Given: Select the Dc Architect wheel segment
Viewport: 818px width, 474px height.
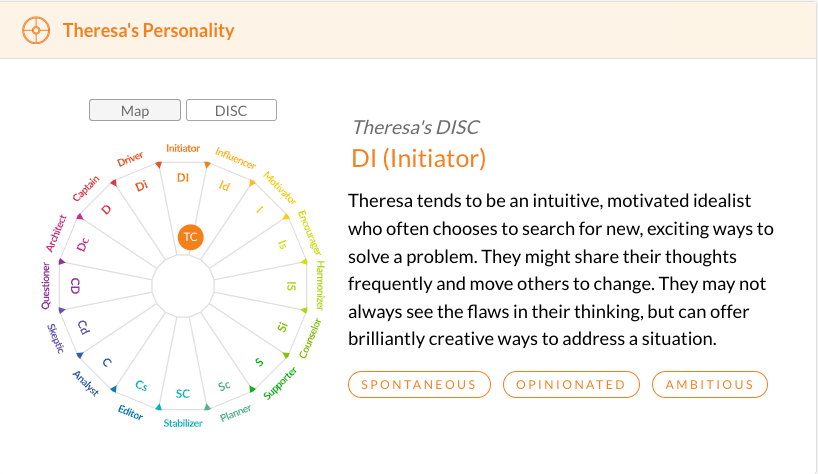Looking at the screenshot, I should pos(83,243).
